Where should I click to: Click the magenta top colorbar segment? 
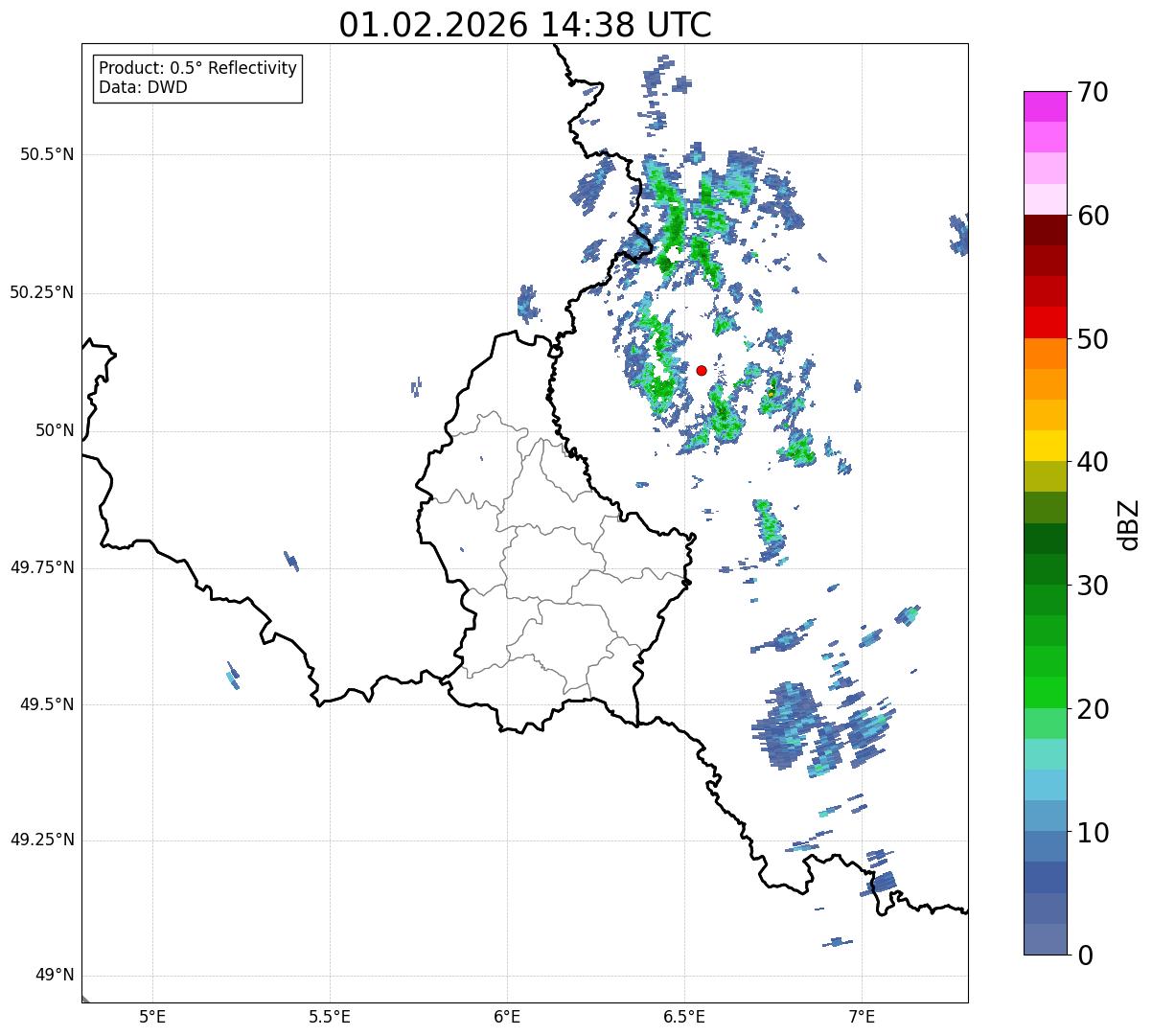(1046, 106)
